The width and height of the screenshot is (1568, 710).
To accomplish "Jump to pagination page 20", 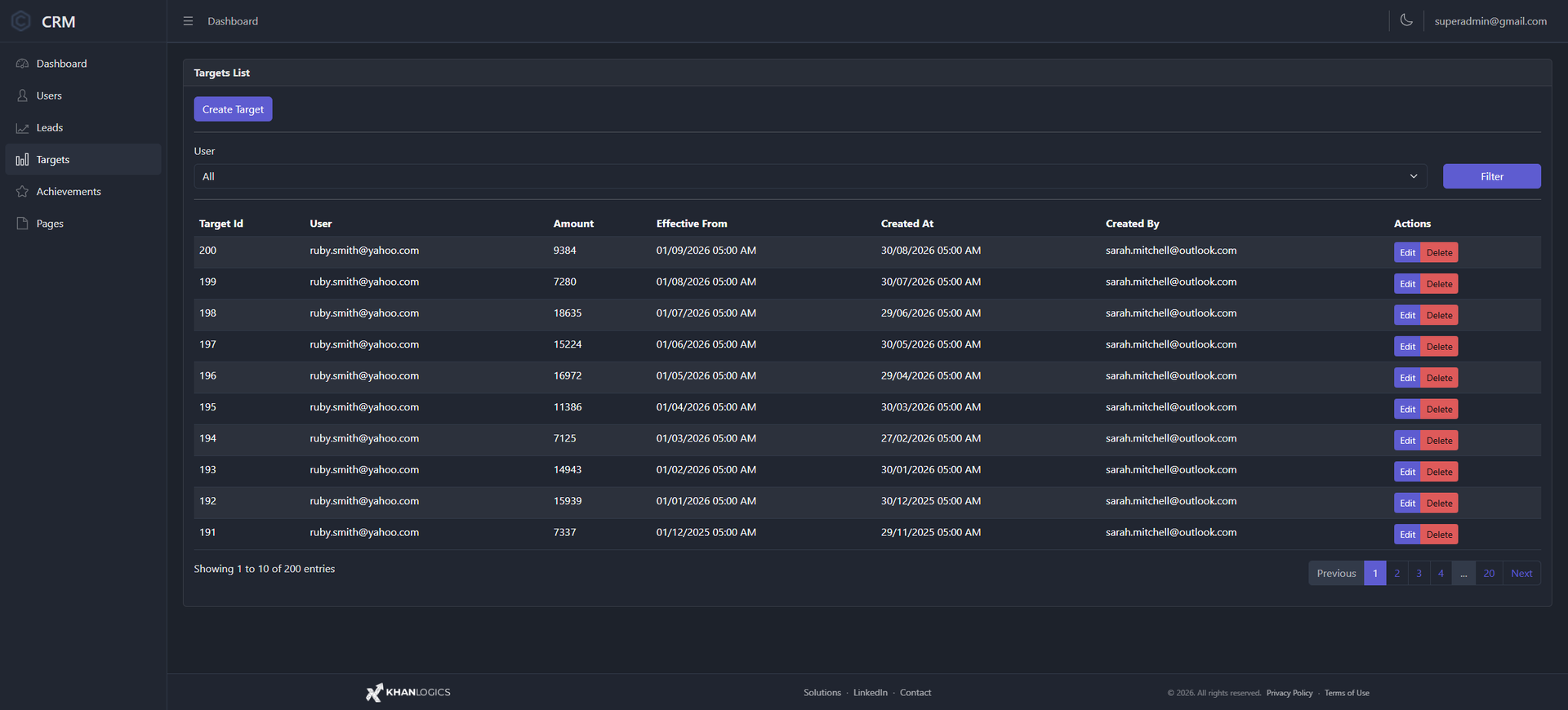I will tap(1489, 573).
